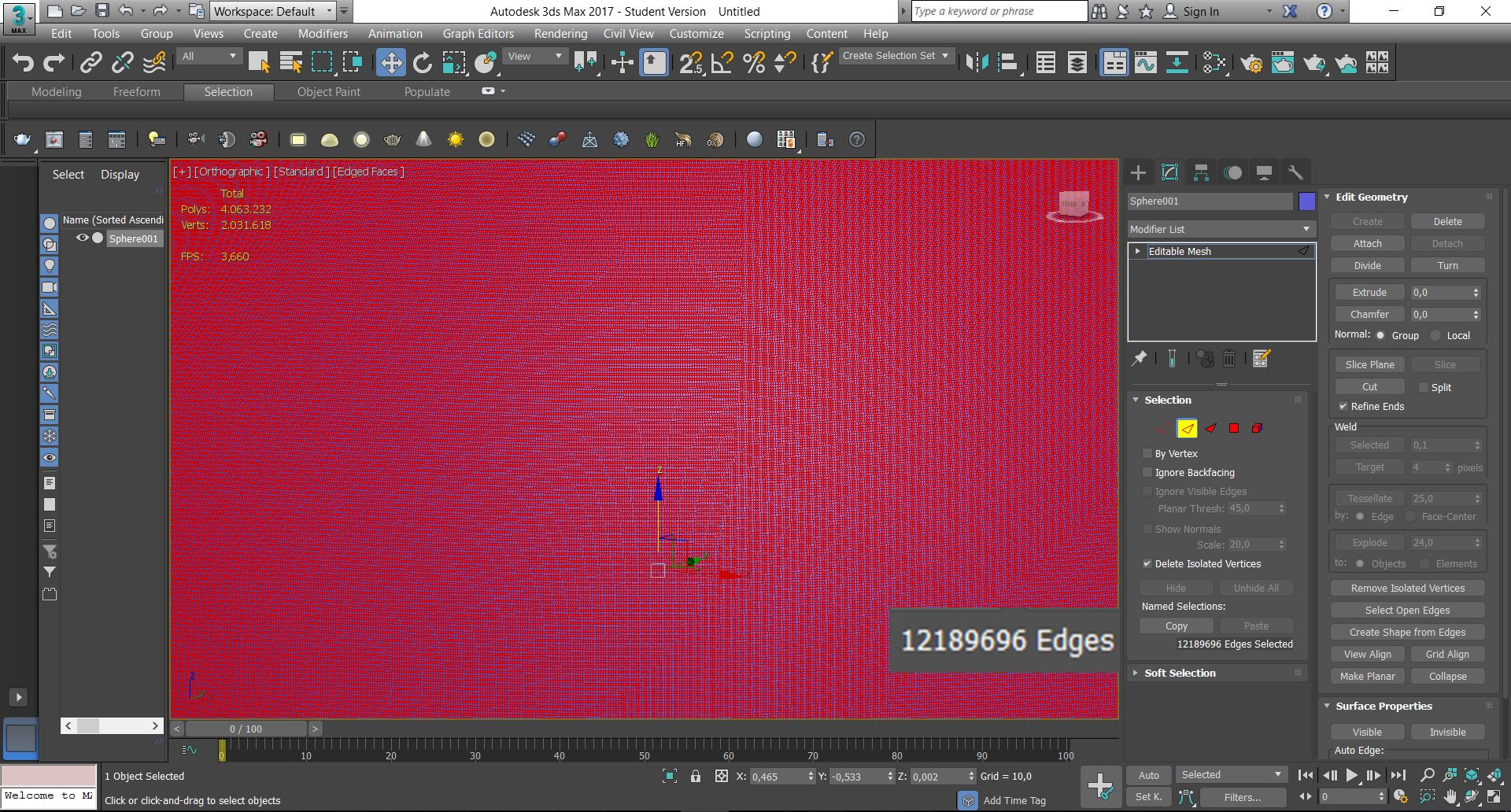The height and width of the screenshot is (812, 1511).
Task: Uncheck Delete Isolated Vertices
Action: pyautogui.click(x=1147, y=563)
